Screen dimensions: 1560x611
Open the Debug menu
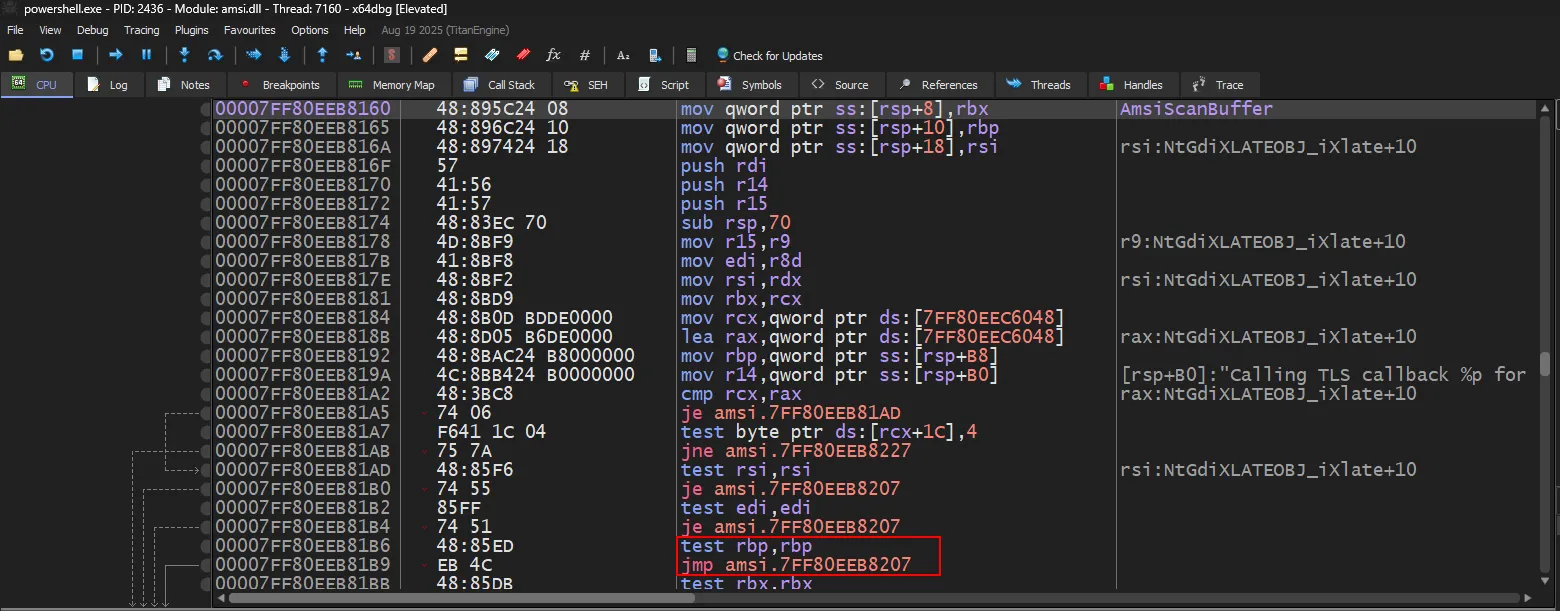(93, 30)
